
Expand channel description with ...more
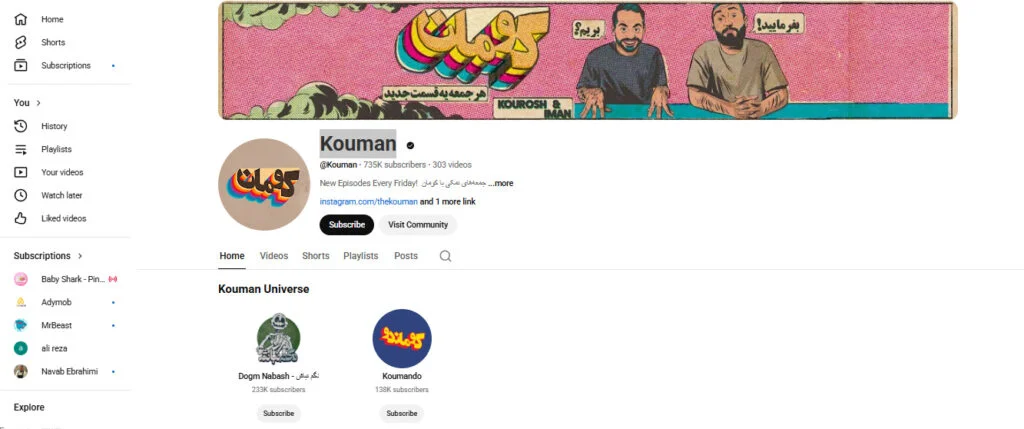[x=501, y=183]
